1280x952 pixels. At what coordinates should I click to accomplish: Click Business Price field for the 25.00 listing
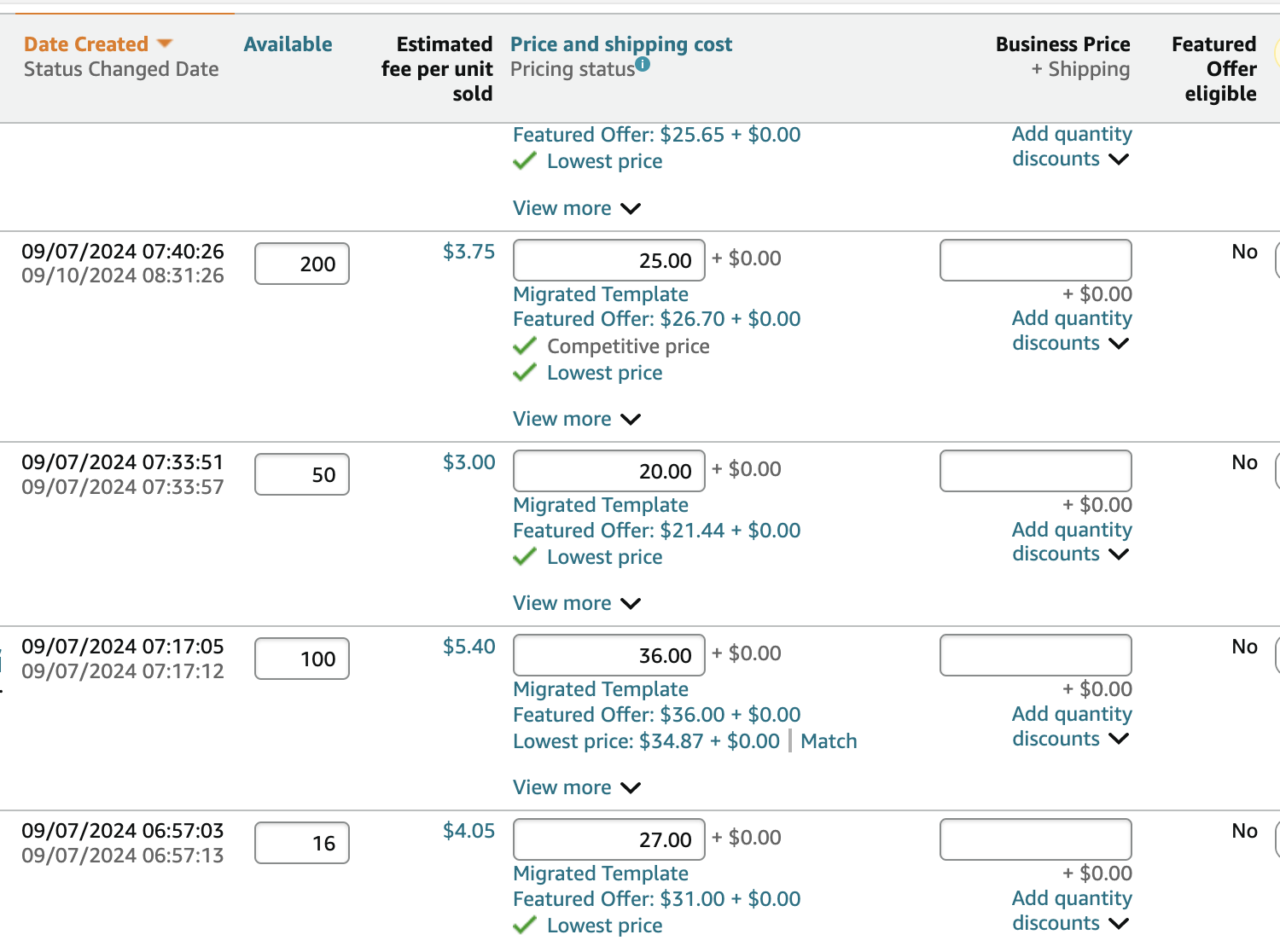pos(1036,260)
